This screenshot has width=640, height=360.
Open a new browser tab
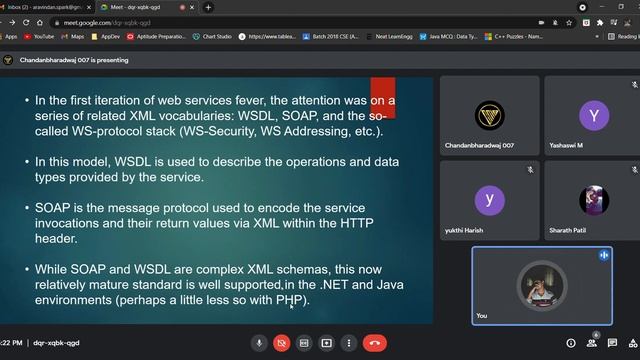208,7
